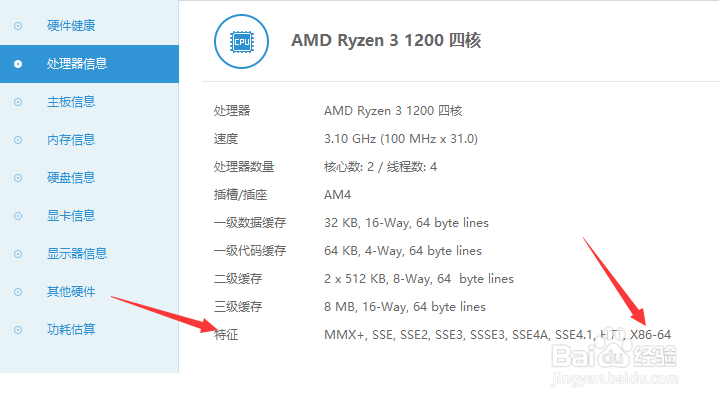The width and height of the screenshot is (719, 404).
Task: Open 其他硬件 from the sidebar
Action: 71,291
